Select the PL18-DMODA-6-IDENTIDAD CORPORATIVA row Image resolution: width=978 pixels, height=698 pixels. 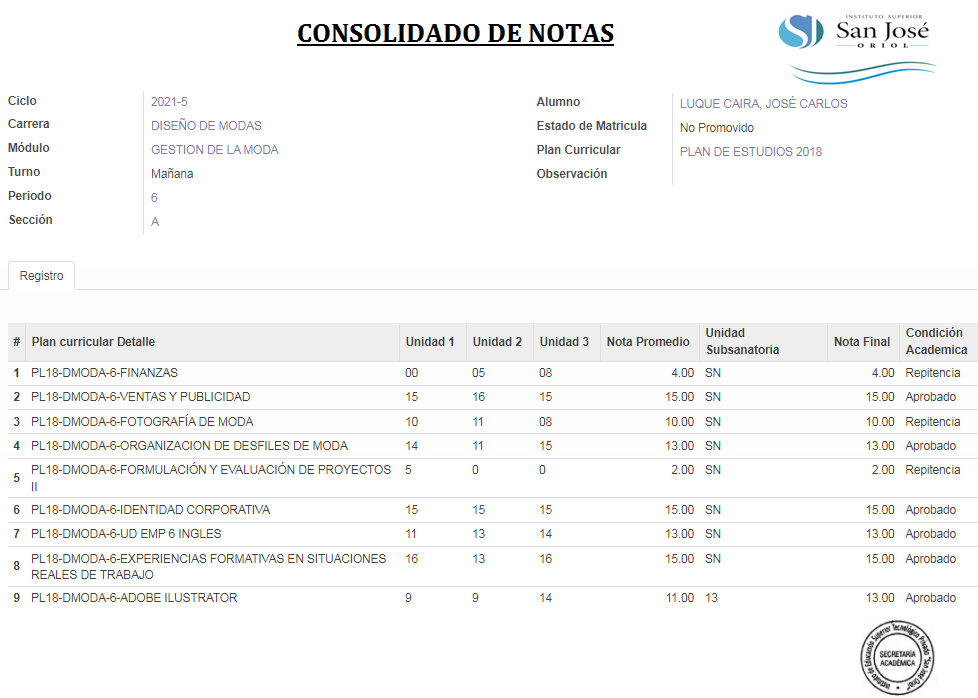pos(493,510)
